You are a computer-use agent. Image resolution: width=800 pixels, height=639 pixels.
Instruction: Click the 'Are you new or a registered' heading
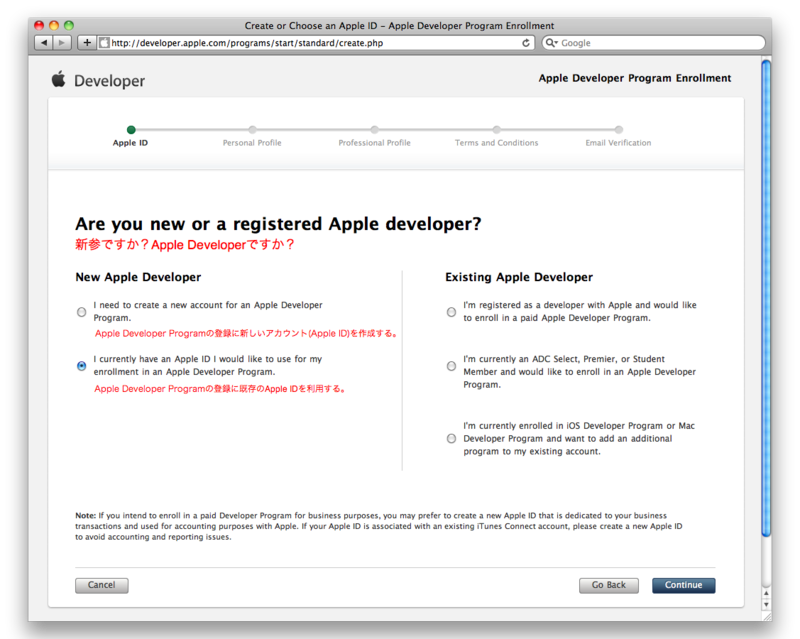(279, 224)
